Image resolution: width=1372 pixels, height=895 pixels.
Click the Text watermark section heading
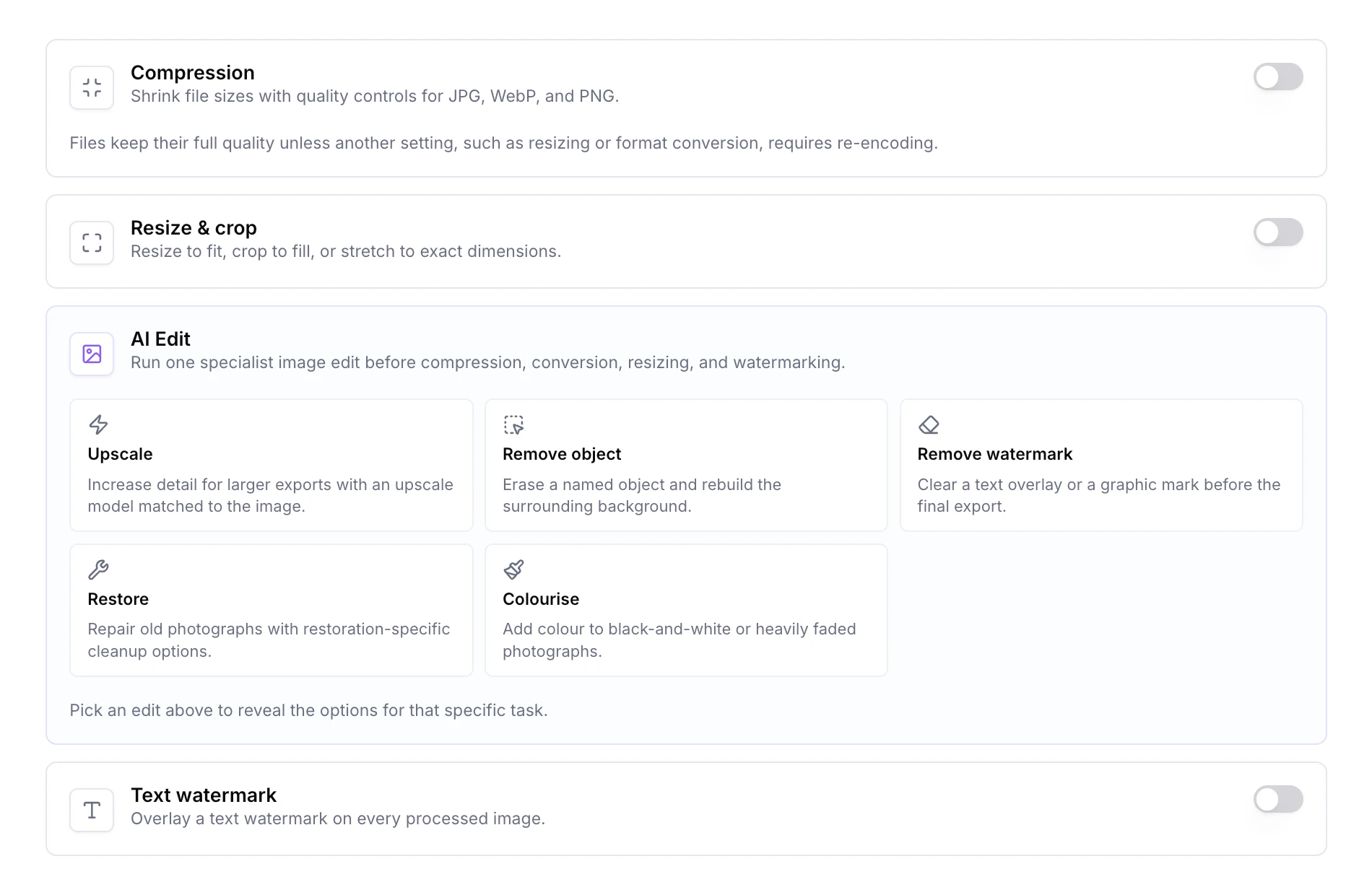point(204,795)
